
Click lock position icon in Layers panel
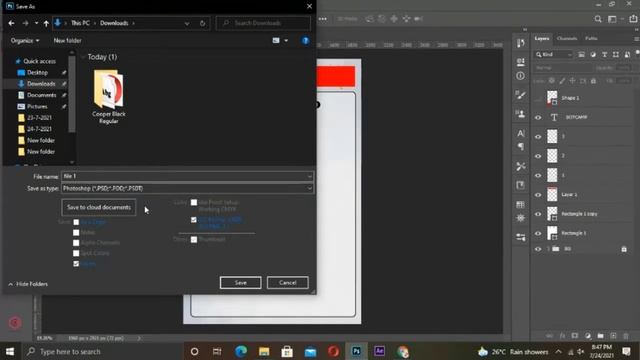pyautogui.click(x=572, y=81)
